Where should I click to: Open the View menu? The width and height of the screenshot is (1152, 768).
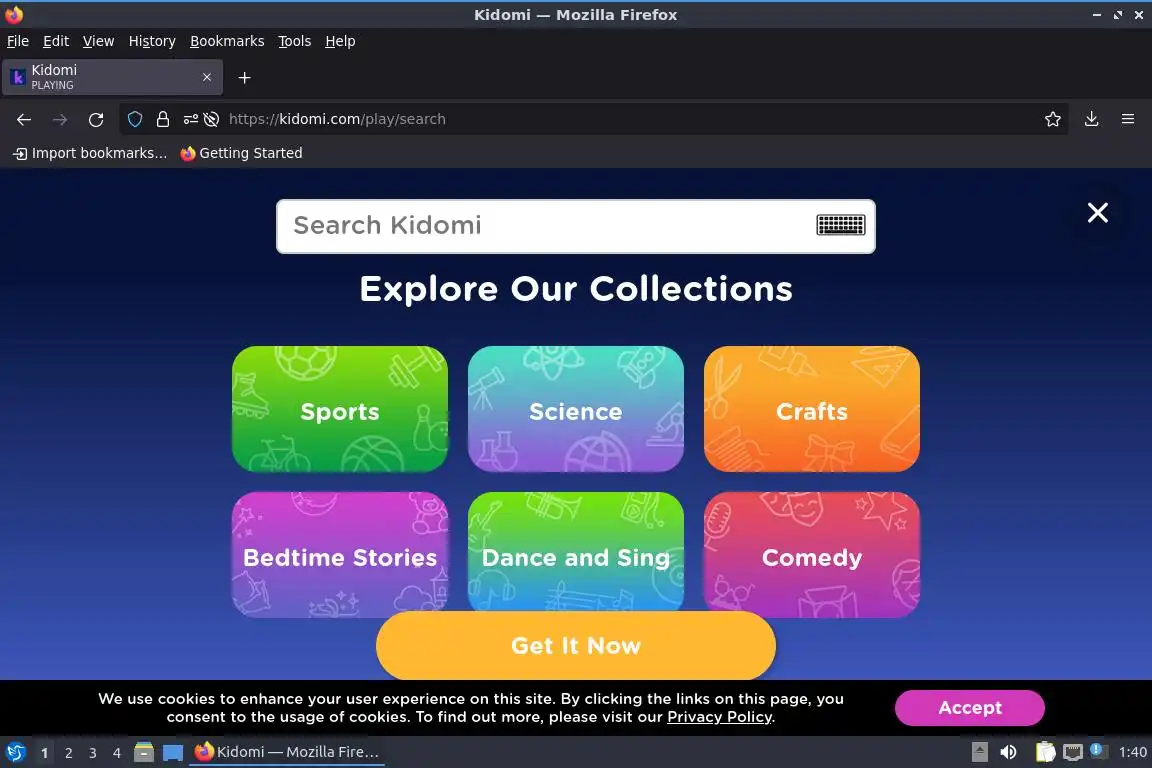(98, 41)
